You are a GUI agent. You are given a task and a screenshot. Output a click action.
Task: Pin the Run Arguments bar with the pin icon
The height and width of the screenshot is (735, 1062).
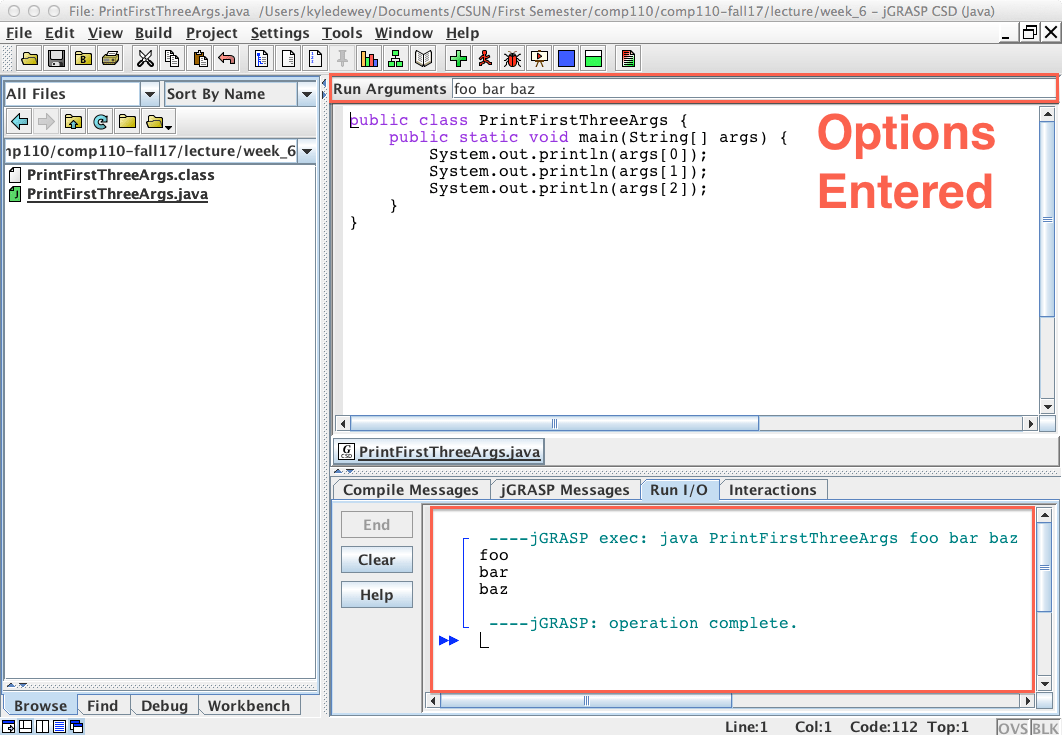341,58
